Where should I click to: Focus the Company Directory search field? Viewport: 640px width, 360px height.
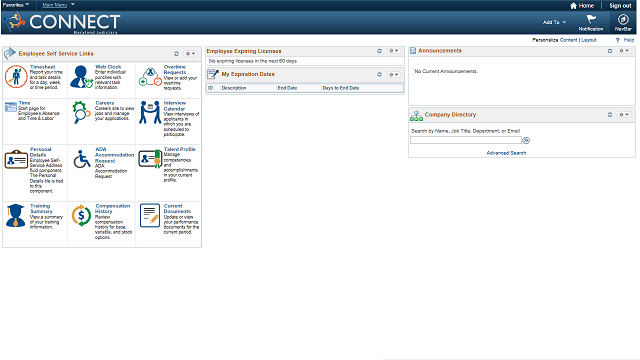tap(466, 140)
